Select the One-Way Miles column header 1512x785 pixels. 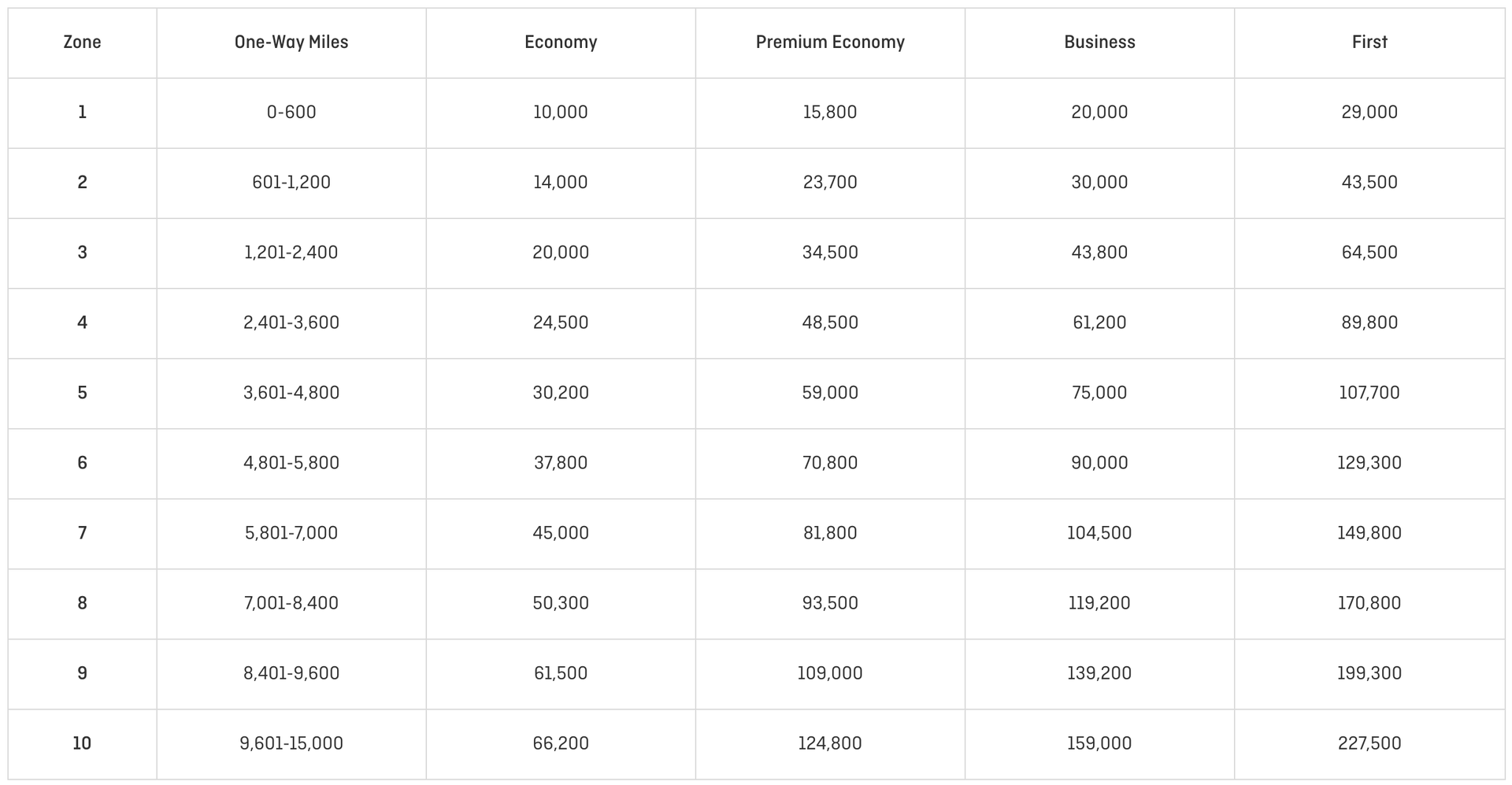coord(291,43)
